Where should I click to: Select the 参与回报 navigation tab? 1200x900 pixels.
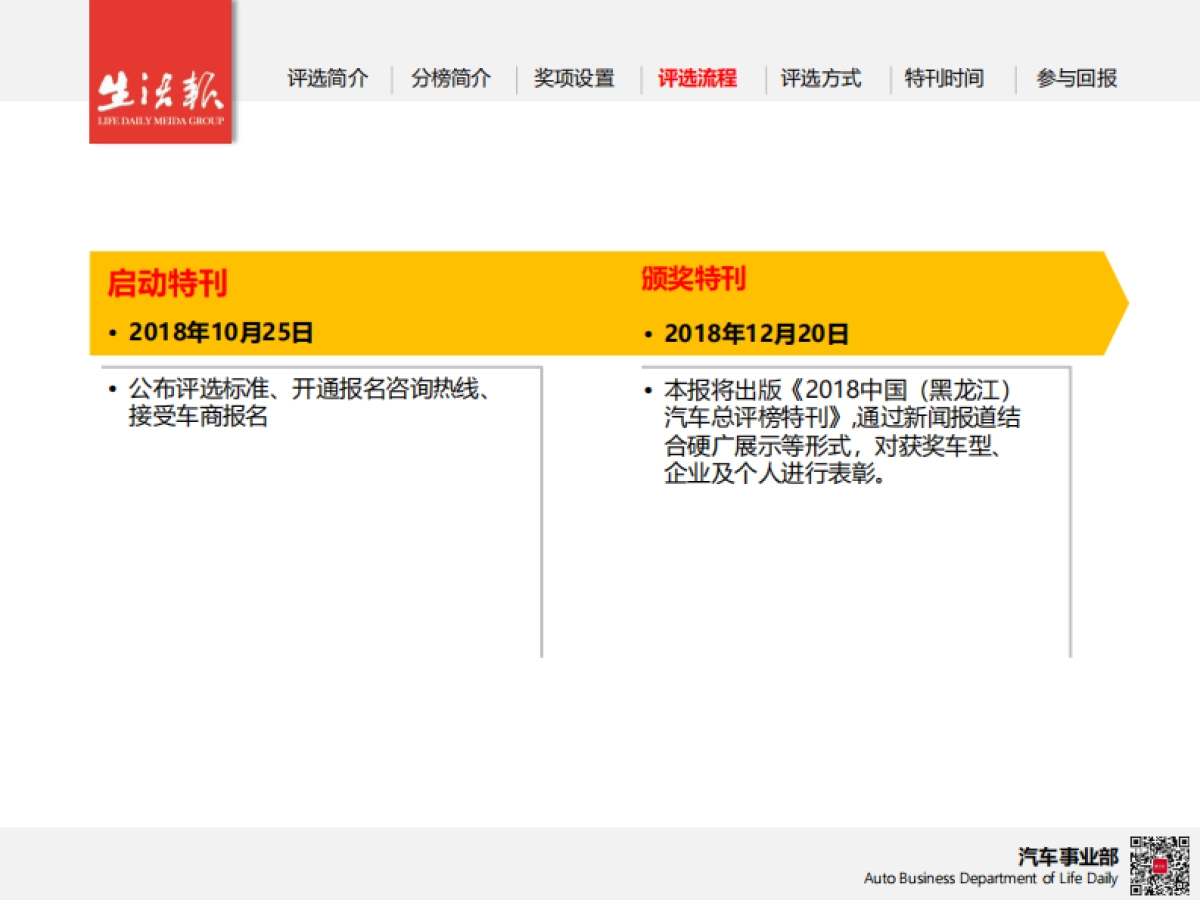point(1076,78)
